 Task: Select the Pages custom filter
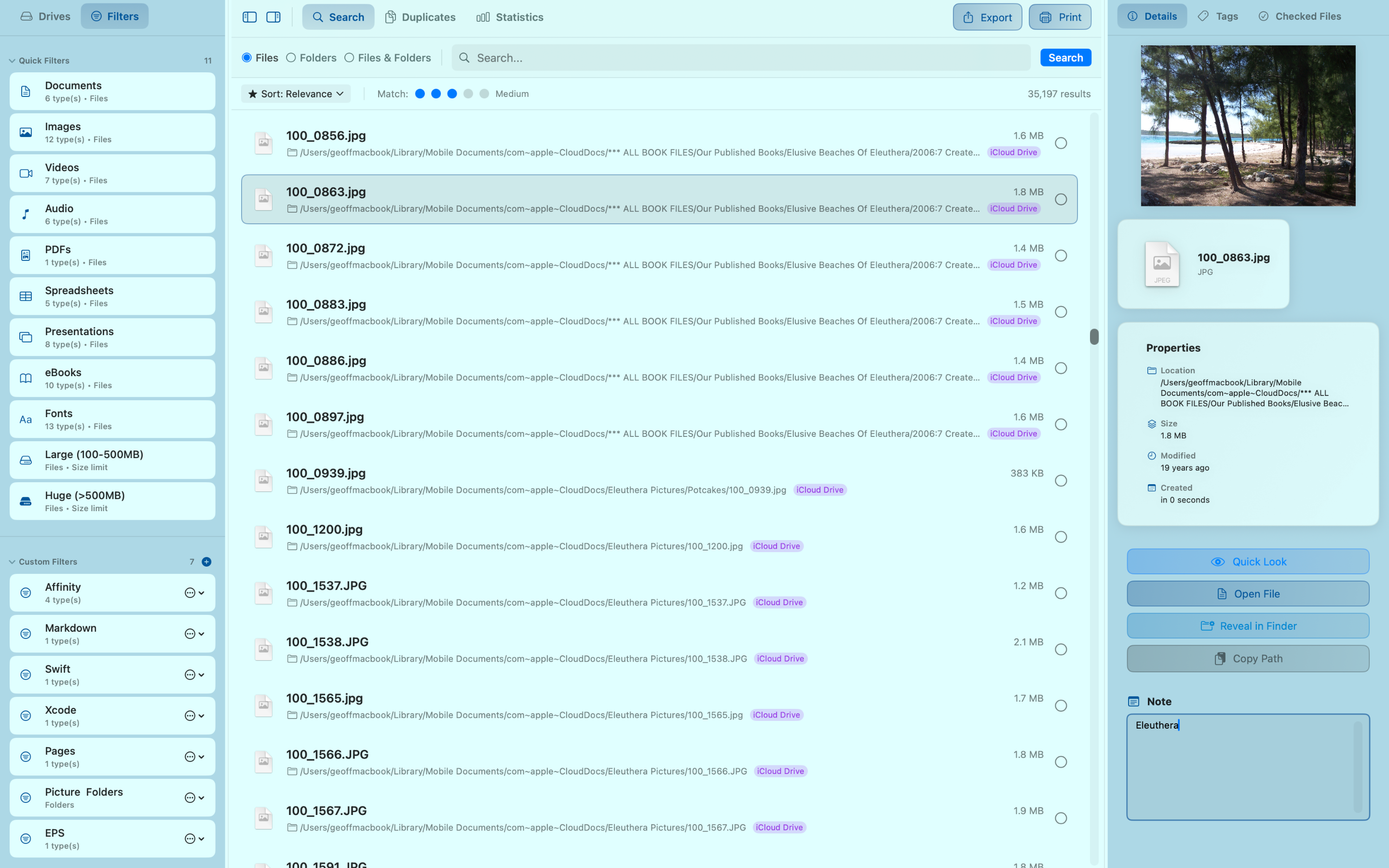point(112,757)
